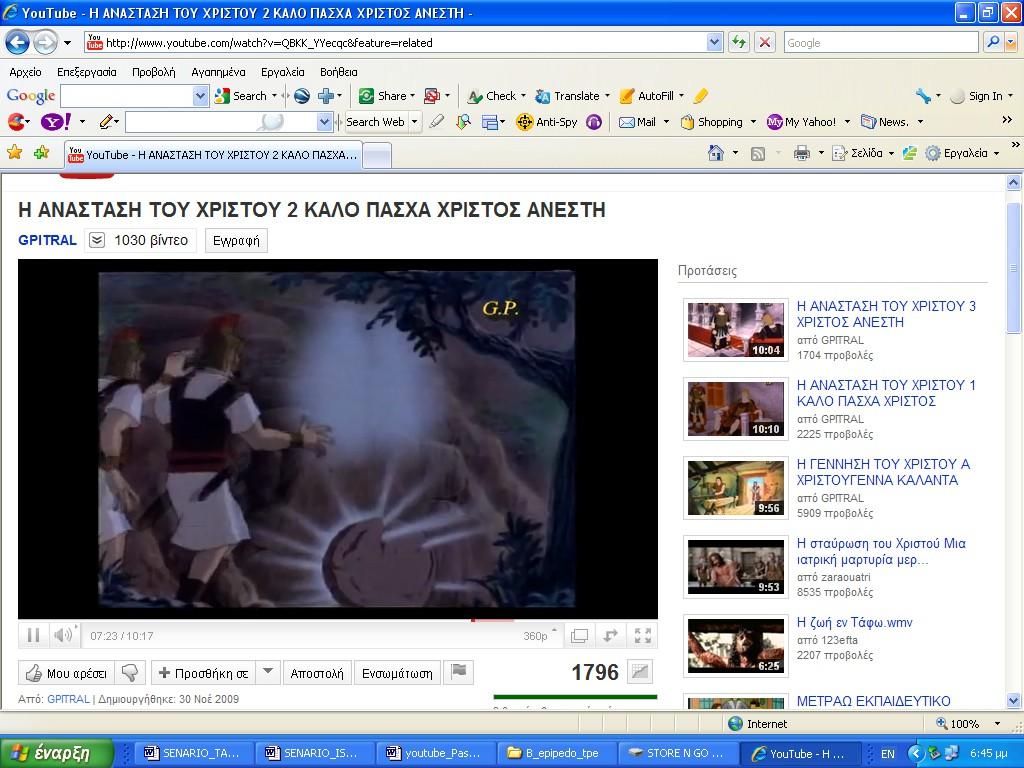Open the Η ζωή εν Τάφω.wmv link

pos(854,622)
